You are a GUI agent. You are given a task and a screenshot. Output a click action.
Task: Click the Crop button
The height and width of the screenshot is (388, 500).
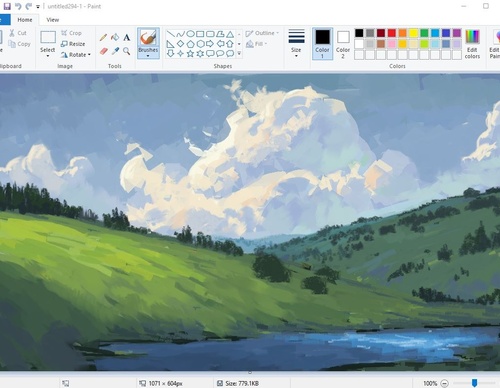(71, 33)
